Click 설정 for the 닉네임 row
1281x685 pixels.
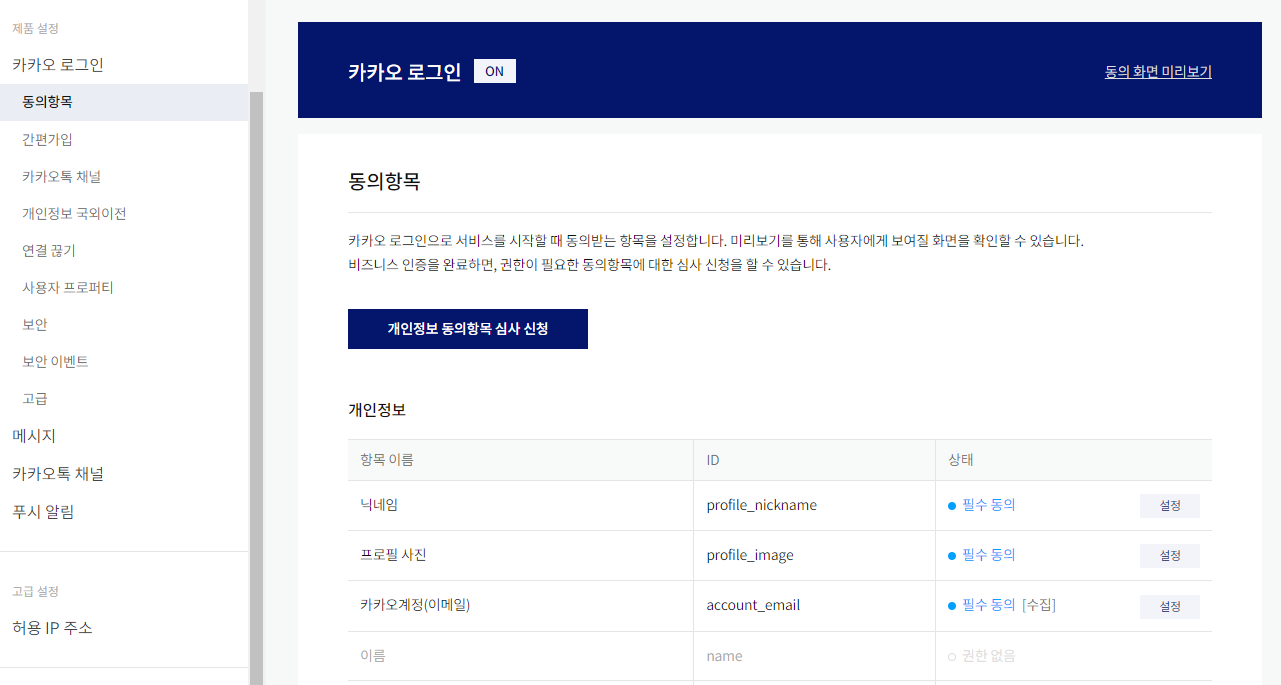[1170, 506]
